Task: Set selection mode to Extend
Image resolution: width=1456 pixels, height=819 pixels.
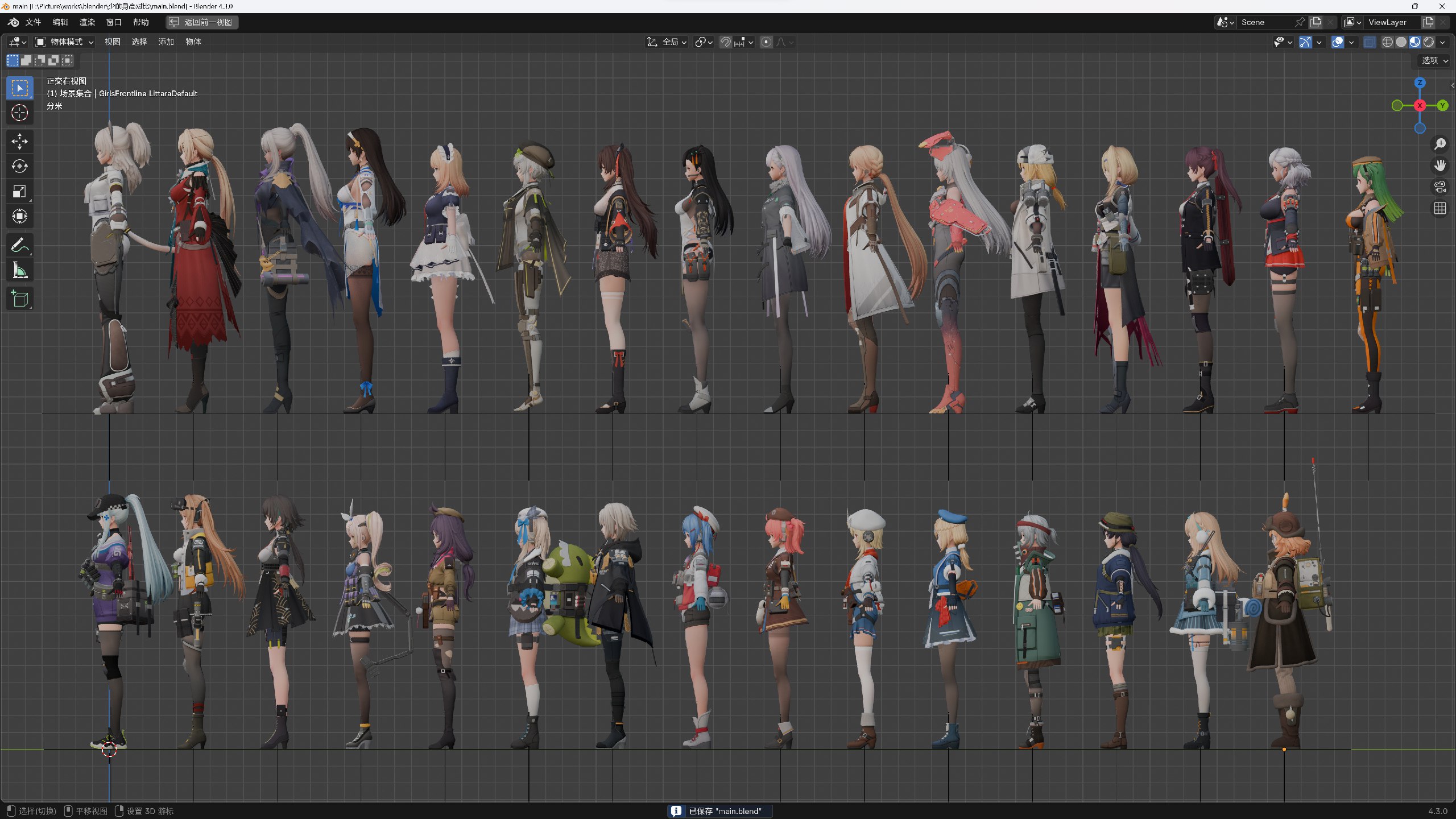Action: click(26, 60)
